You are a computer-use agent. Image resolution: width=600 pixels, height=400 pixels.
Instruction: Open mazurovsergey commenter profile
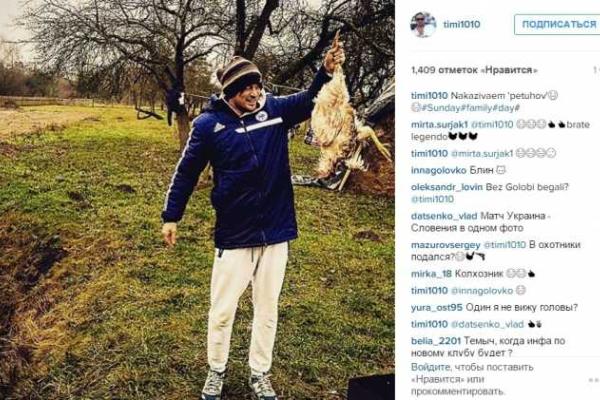[x=445, y=245]
